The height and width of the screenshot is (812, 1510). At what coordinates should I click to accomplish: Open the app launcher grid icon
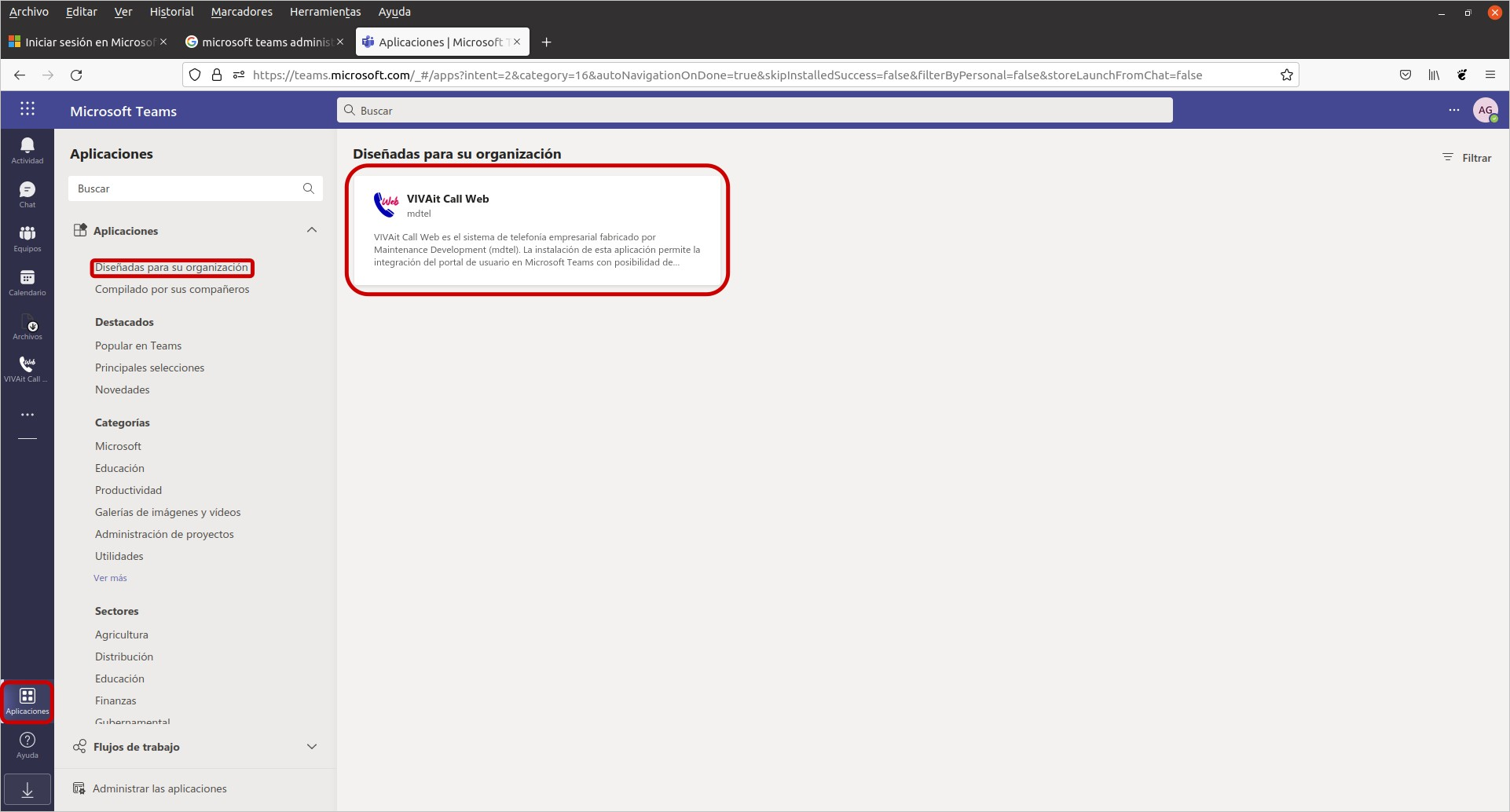click(x=27, y=109)
